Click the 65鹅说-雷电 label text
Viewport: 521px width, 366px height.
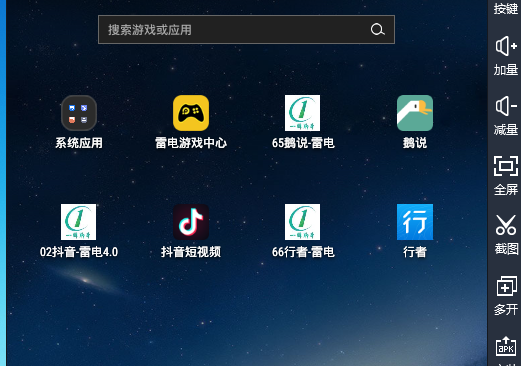pos(303,143)
